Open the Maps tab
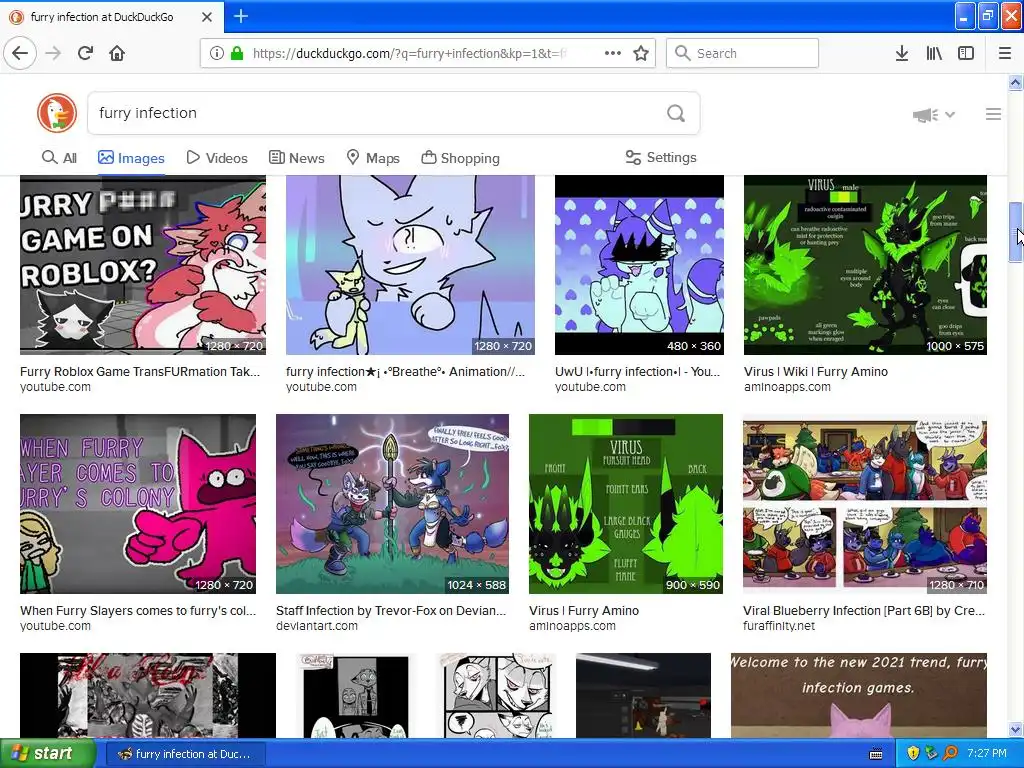1024x768 pixels. [x=373, y=158]
